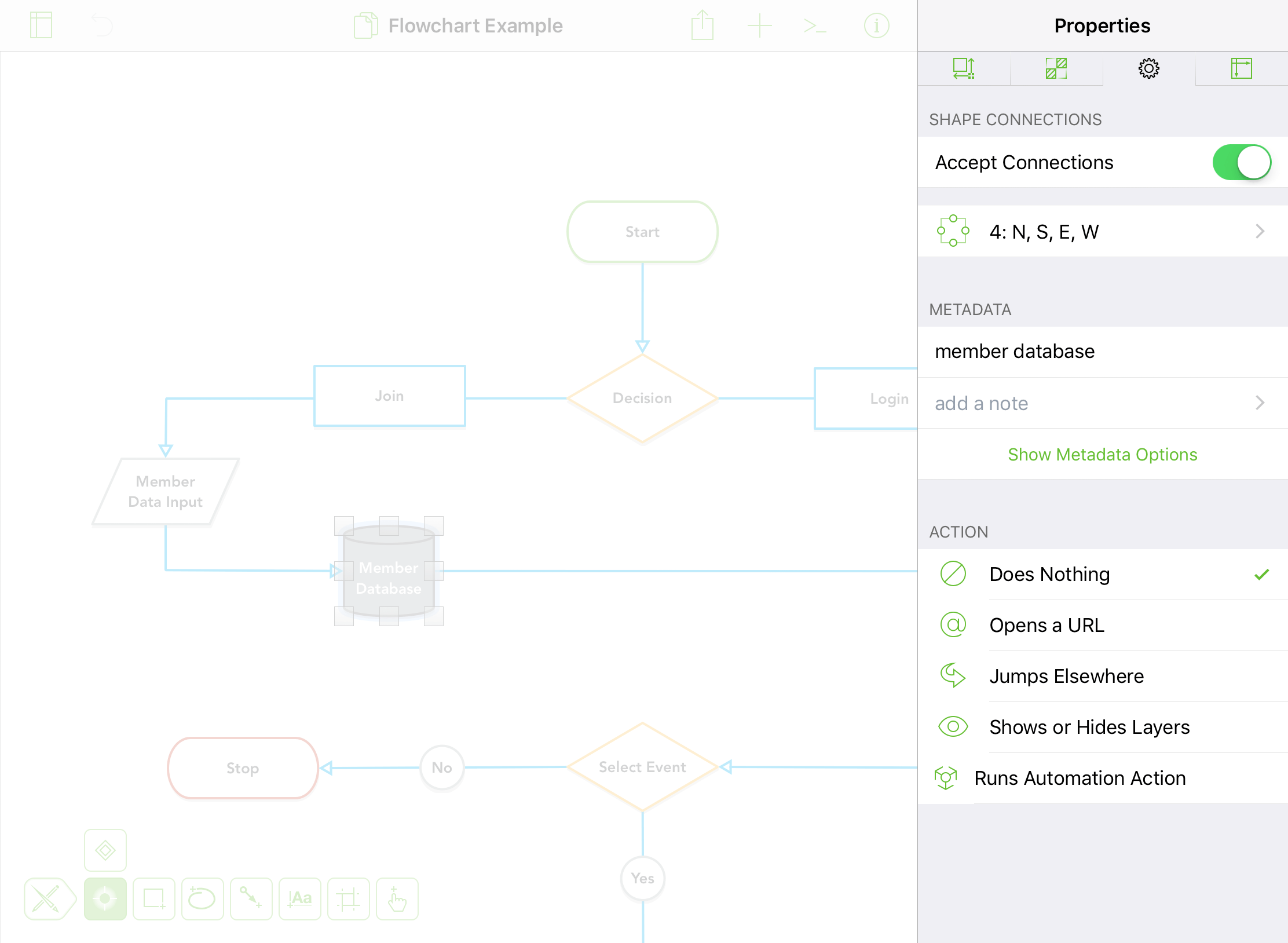The height and width of the screenshot is (943, 1288).
Task: Open the automation console icon
Action: pyautogui.click(x=815, y=25)
